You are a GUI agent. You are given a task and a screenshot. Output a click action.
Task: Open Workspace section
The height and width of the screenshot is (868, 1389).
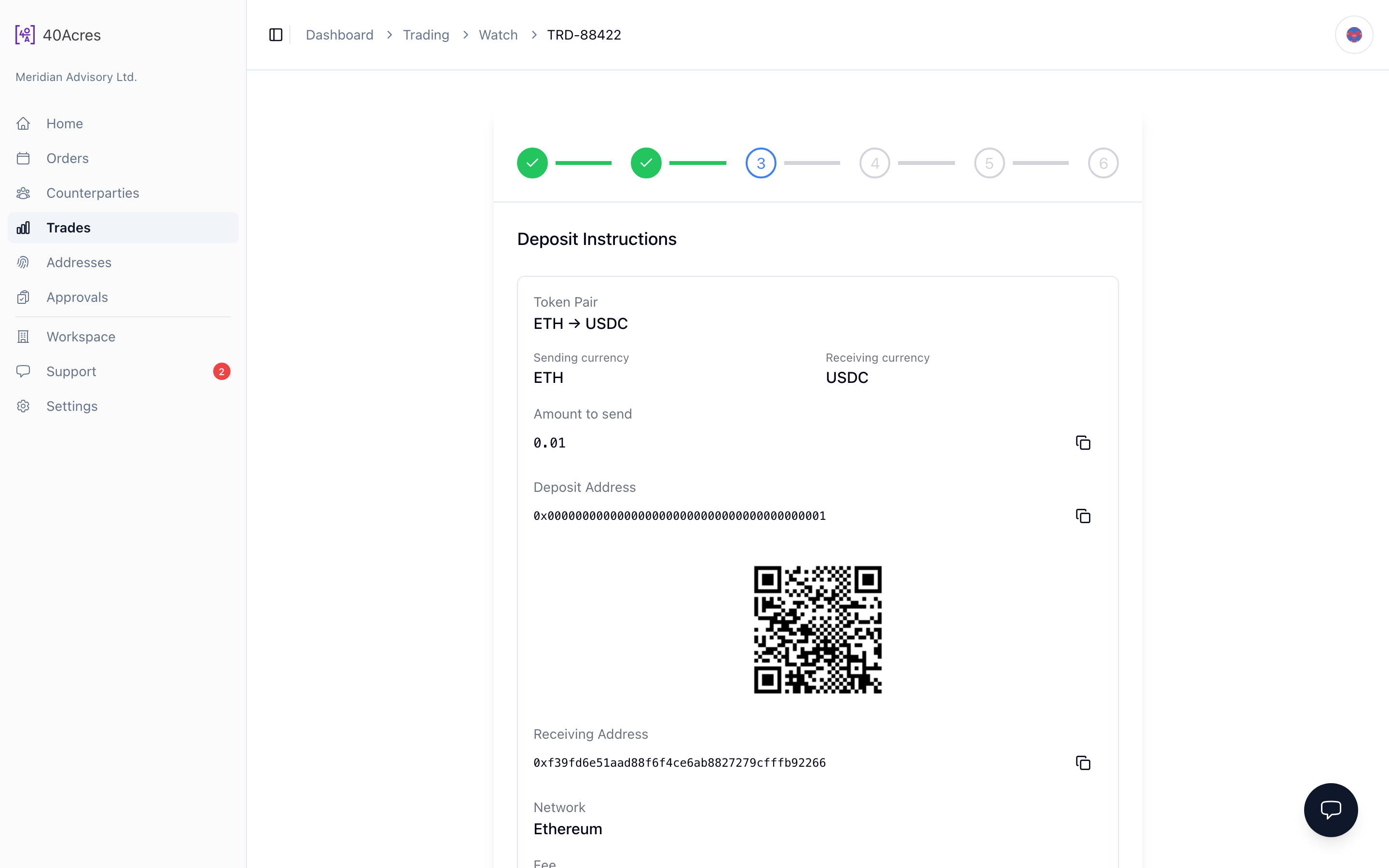[x=123, y=337]
